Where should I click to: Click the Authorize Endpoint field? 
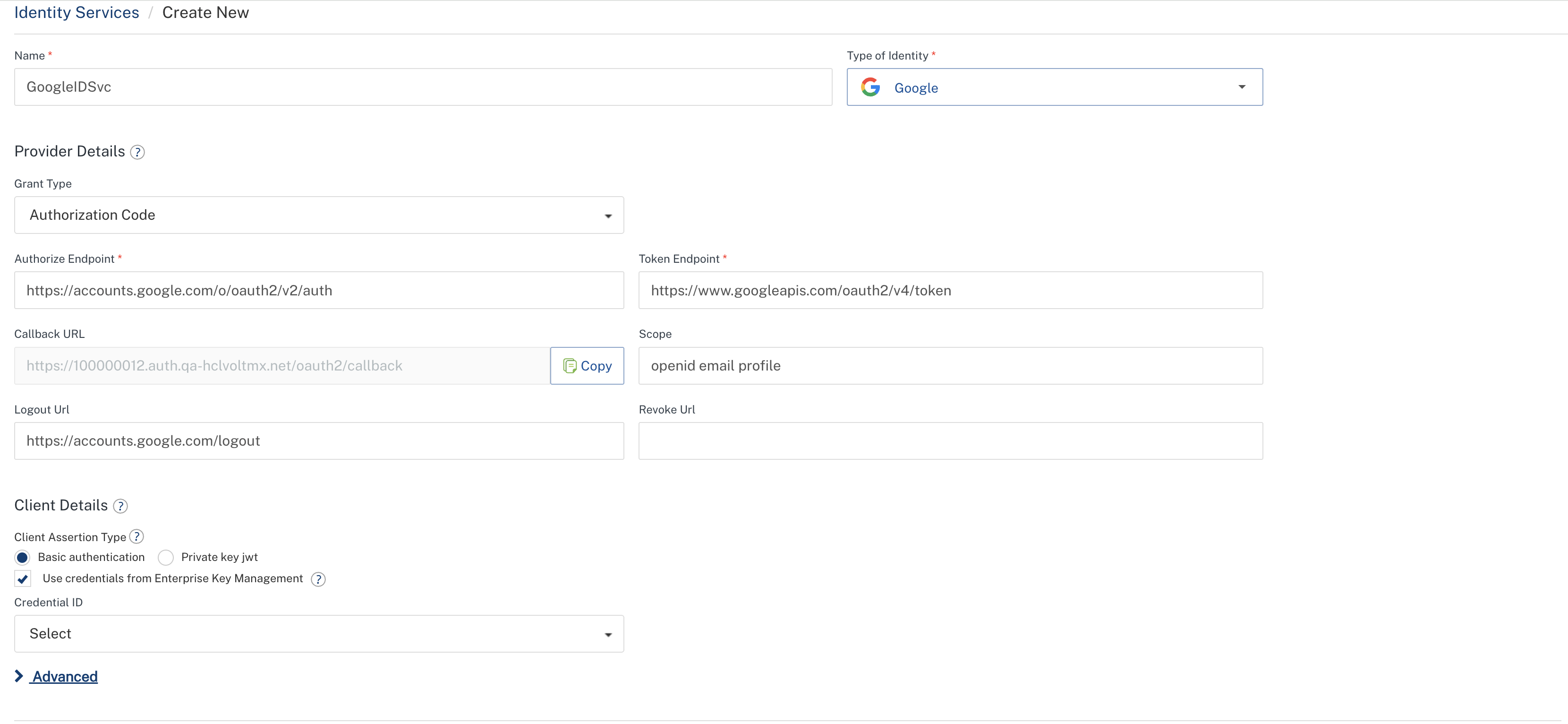click(x=319, y=291)
